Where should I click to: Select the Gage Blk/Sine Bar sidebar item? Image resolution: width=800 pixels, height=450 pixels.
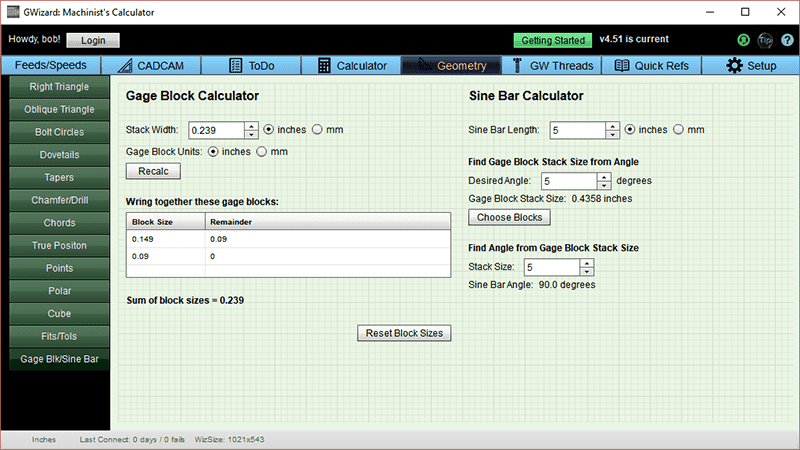pos(59,359)
